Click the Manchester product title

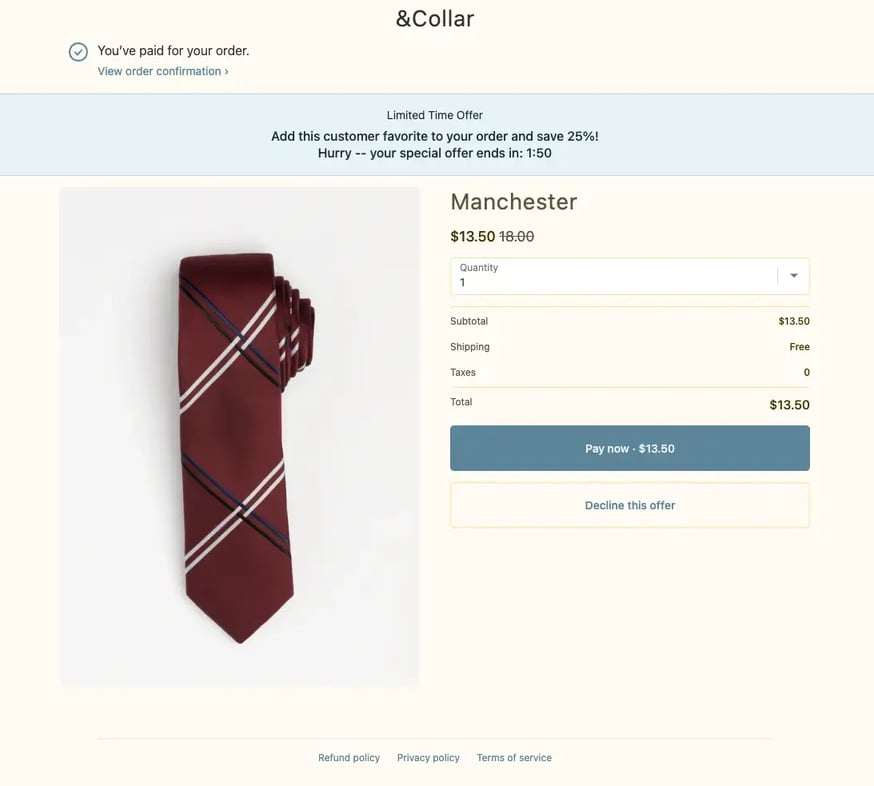pyautogui.click(x=513, y=202)
